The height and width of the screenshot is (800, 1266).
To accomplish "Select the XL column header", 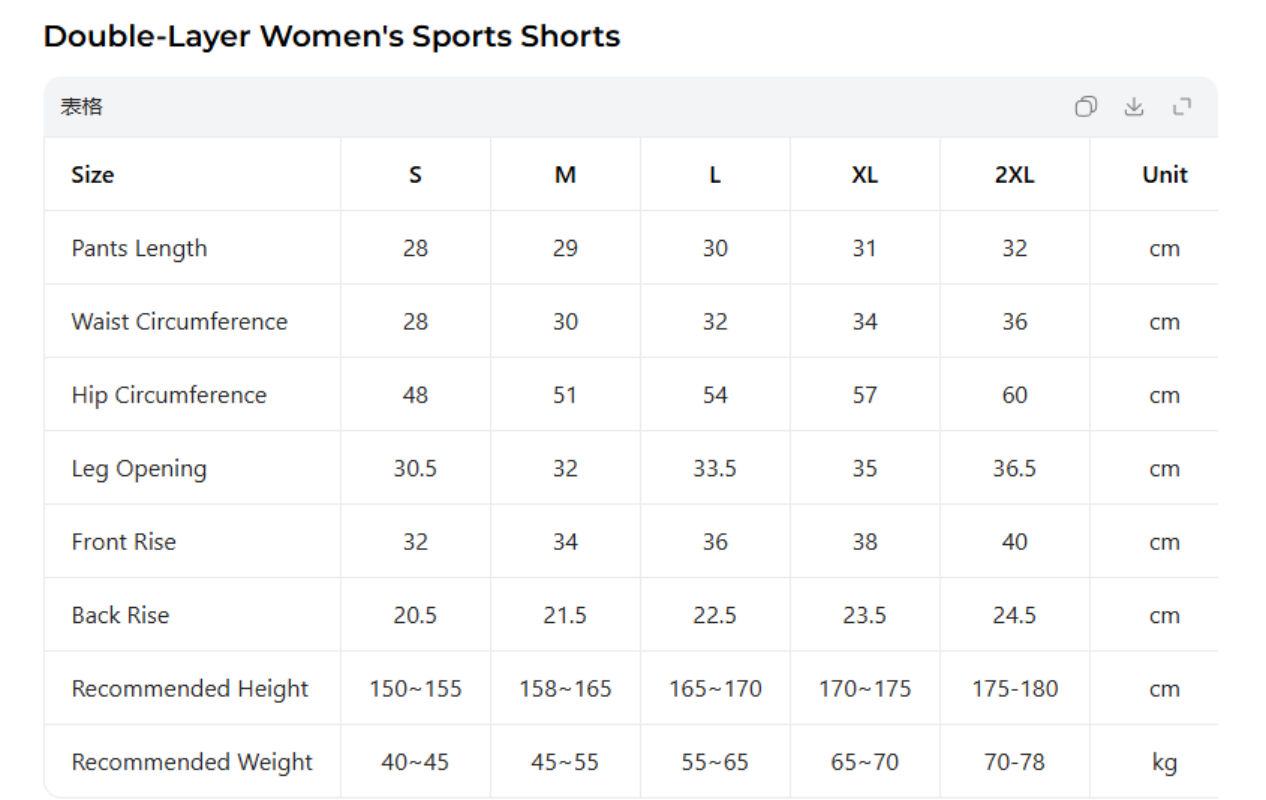I will (864, 174).
